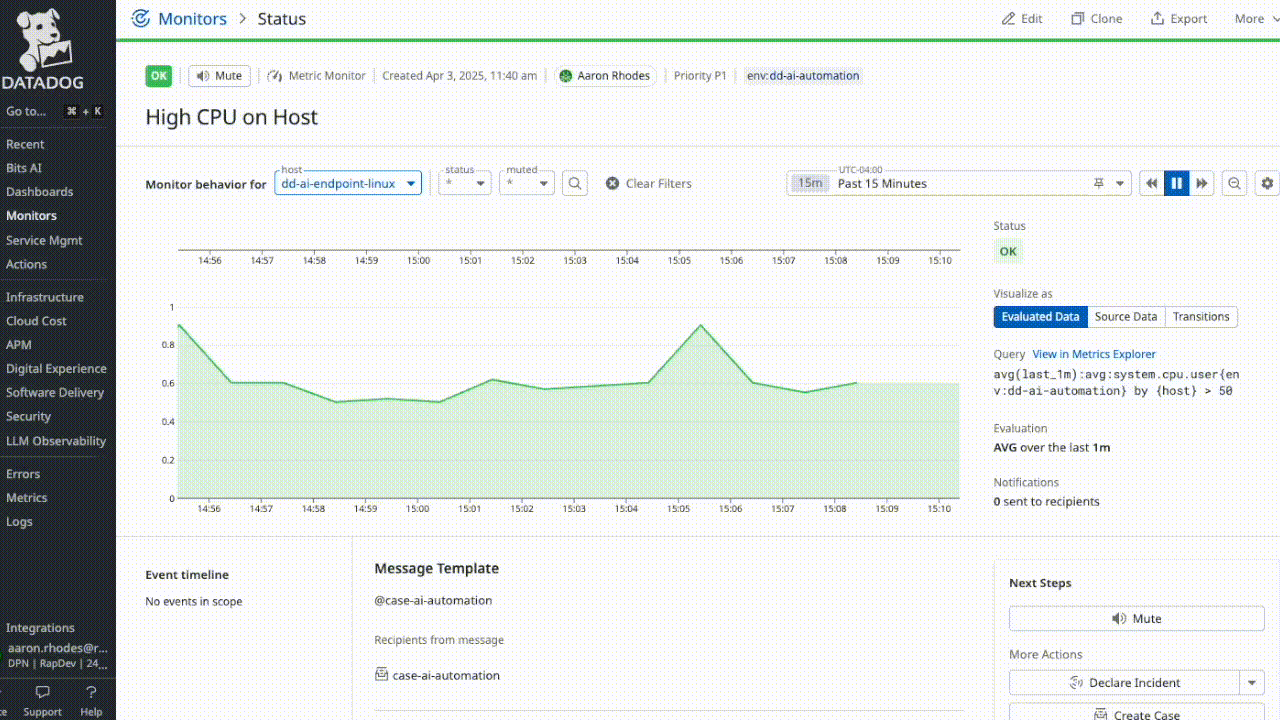The height and width of the screenshot is (720, 1280).
Task: Click the green OK status badge
Action: [159, 76]
